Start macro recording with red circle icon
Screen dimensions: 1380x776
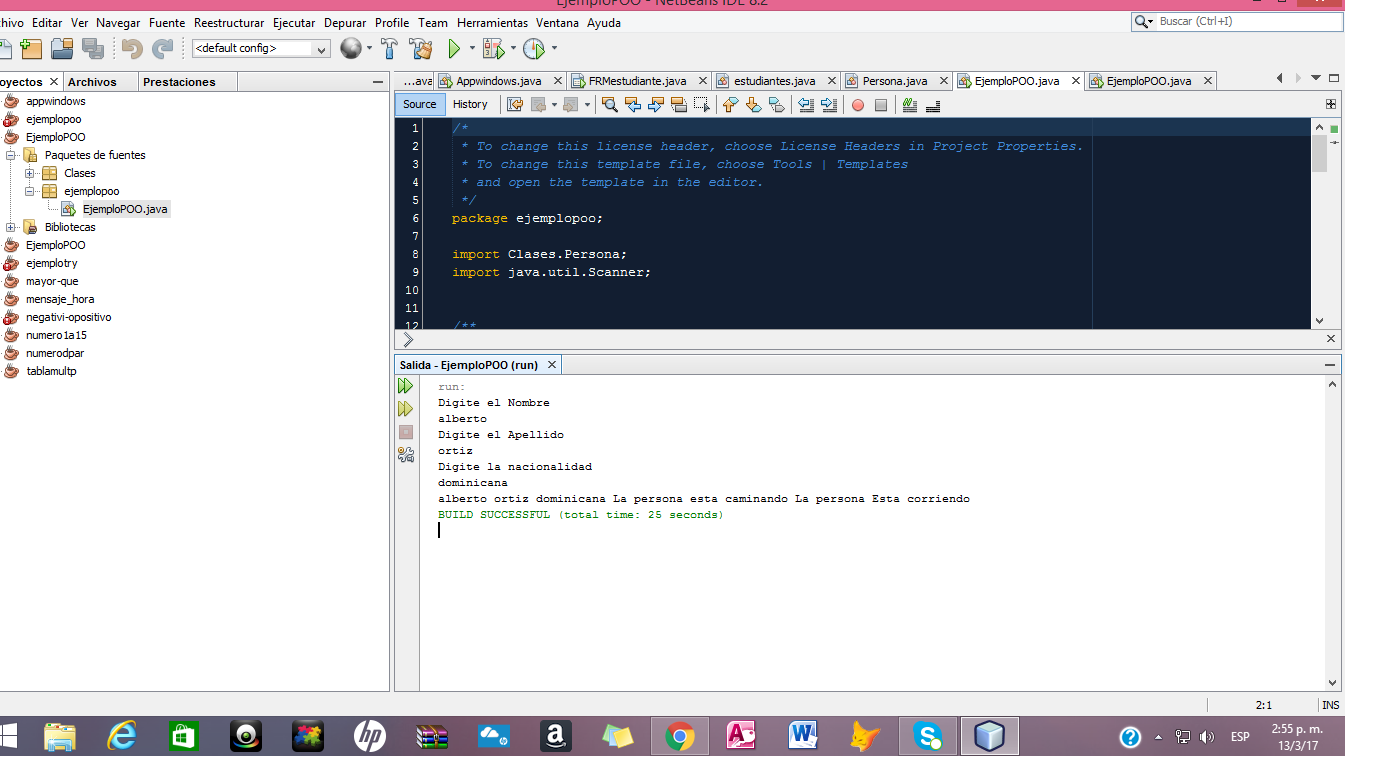[857, 105]
